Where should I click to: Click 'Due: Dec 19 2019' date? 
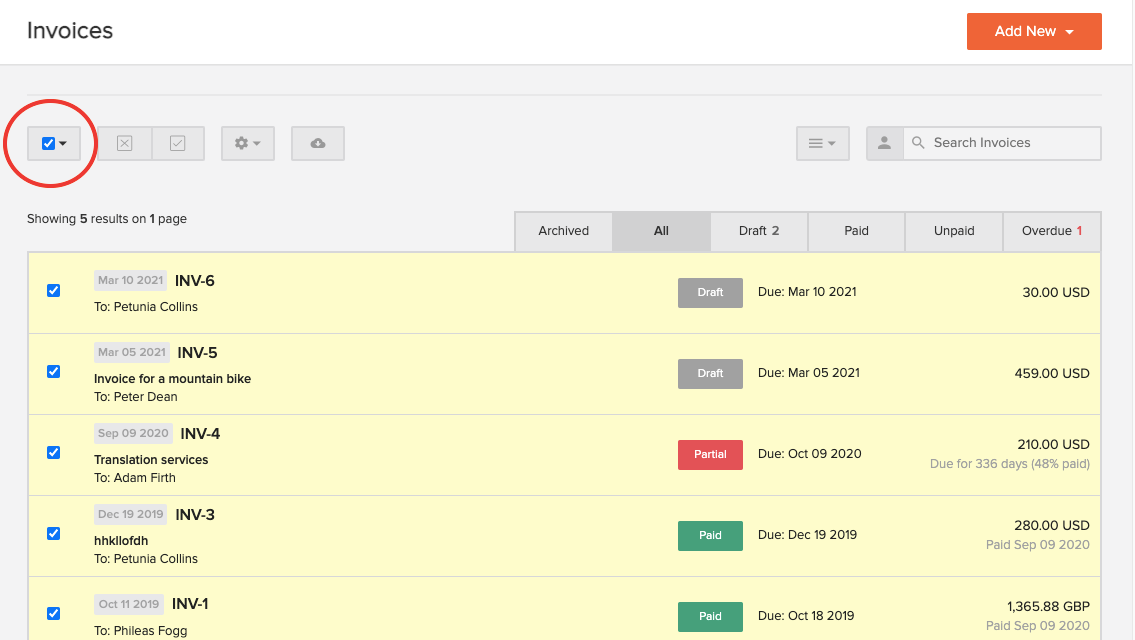808,535
